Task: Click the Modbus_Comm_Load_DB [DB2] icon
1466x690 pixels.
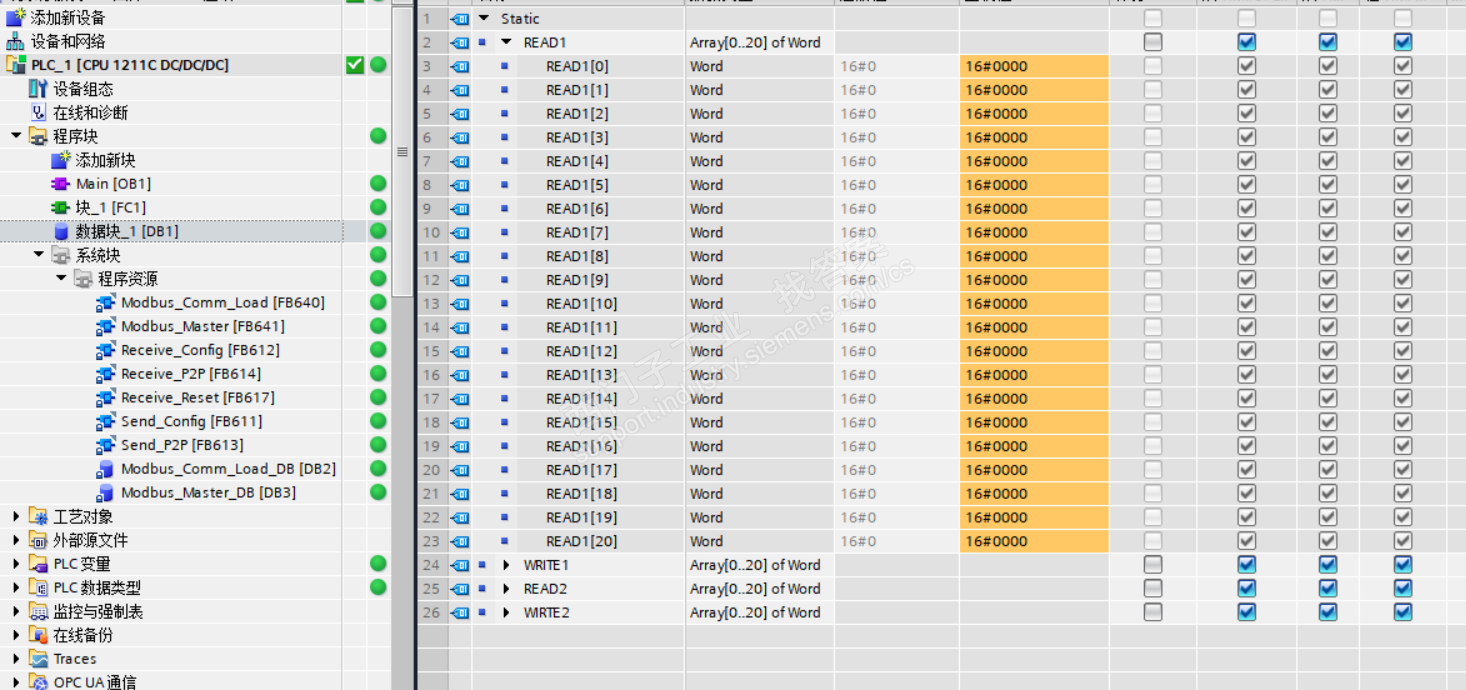Action: 105,469
